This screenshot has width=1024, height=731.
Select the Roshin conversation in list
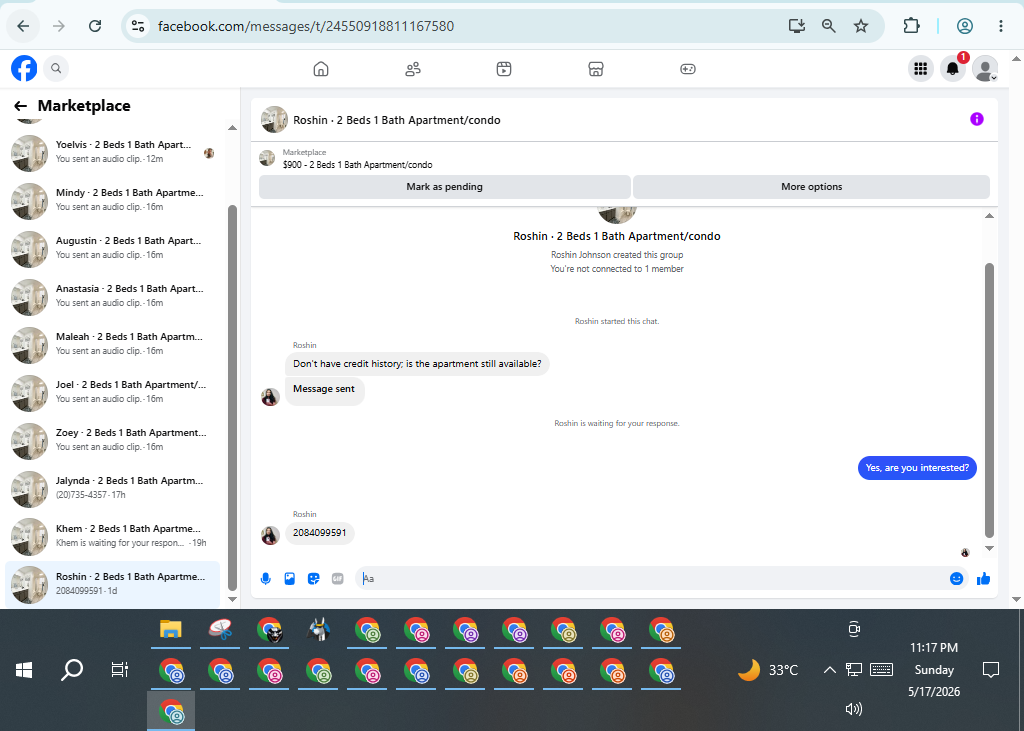click(x=112, y=585)
